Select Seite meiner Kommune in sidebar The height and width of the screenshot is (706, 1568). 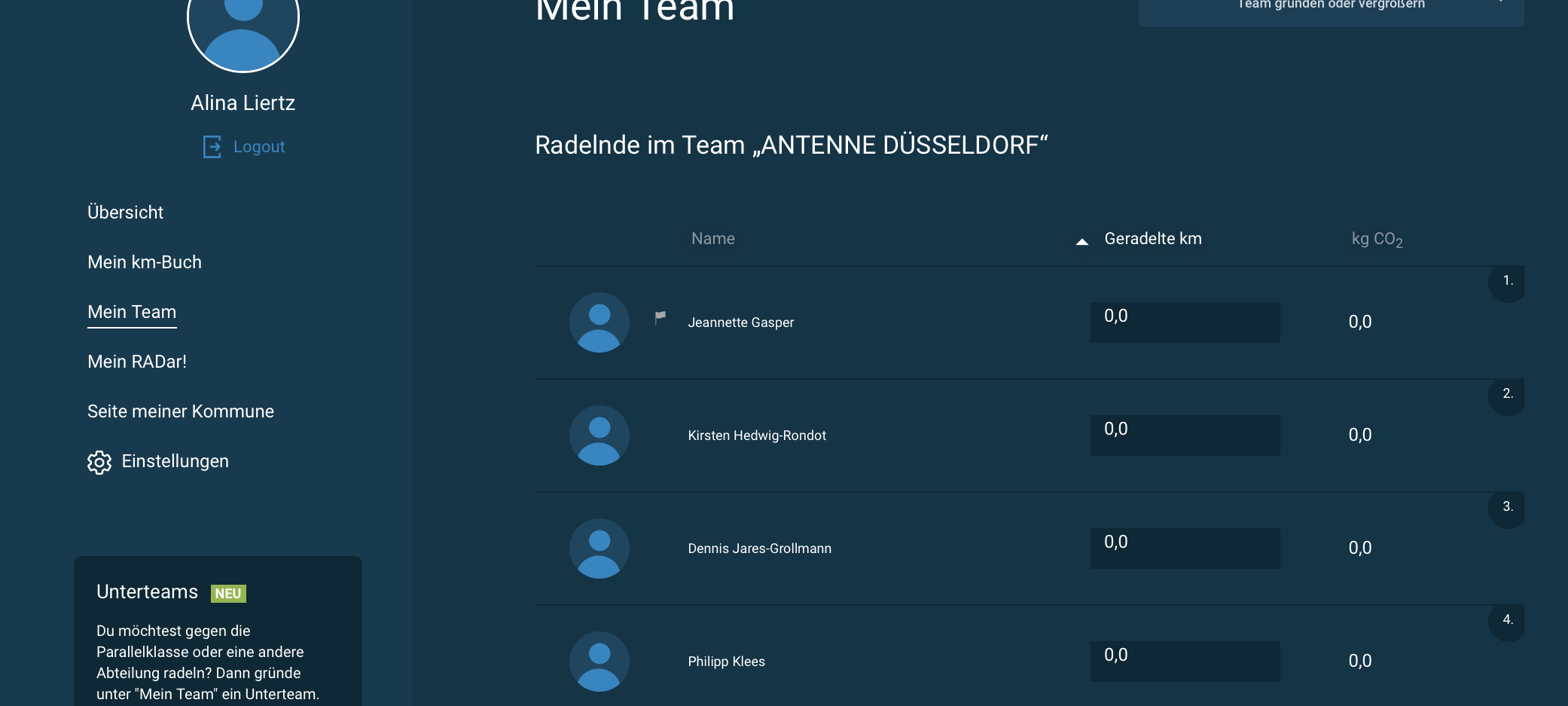(181, 411)
